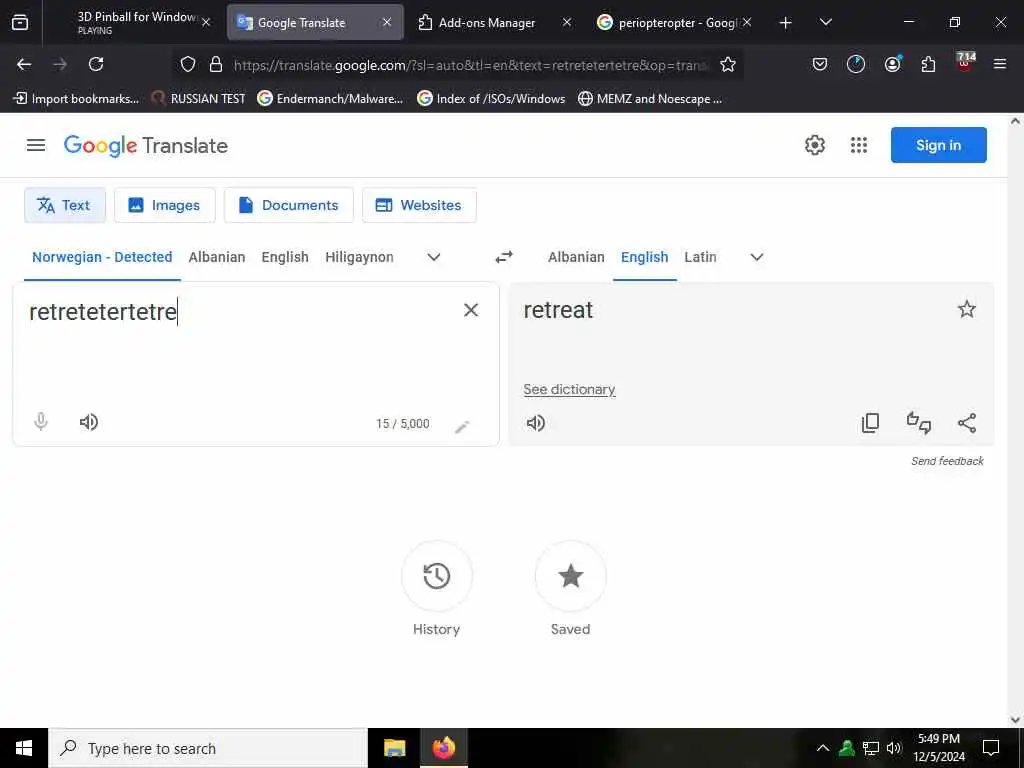Image resolution: width=1024 pixels, height=768 pixels.
Task: Open Extensions puzzle icon
Action: [x=928, y=64]
